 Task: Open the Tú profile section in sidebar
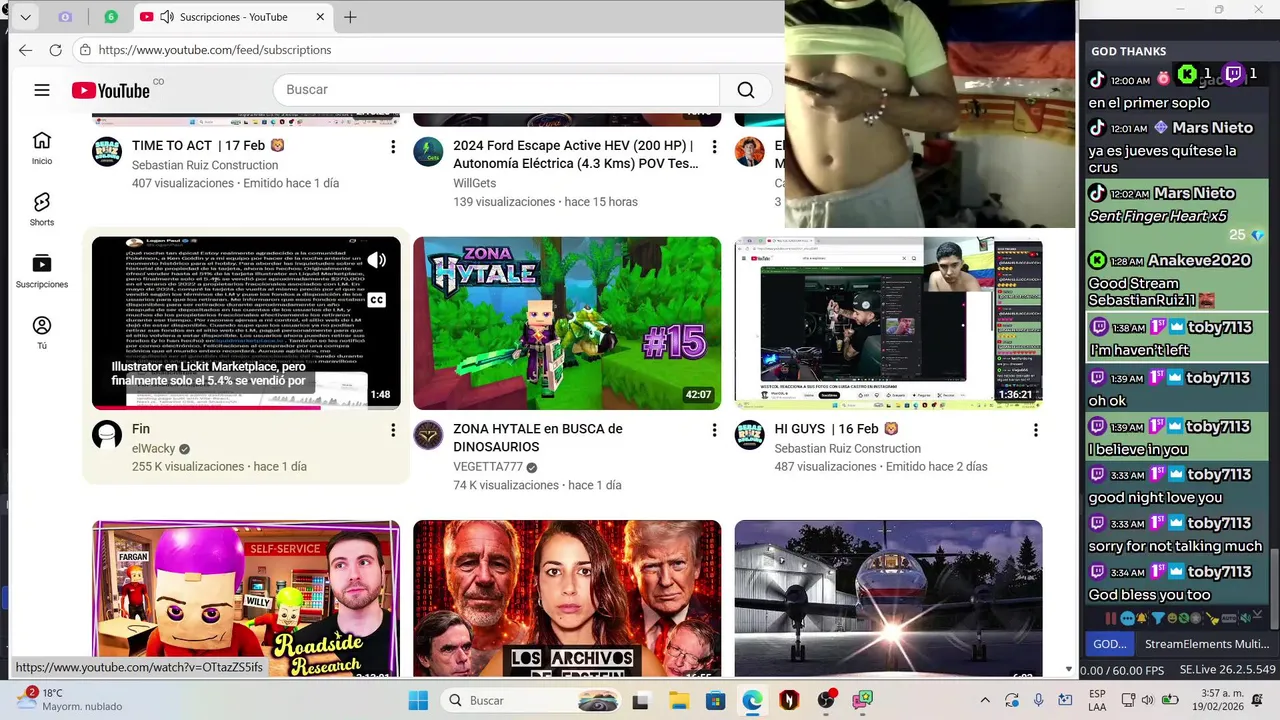[x=42, y=332]
